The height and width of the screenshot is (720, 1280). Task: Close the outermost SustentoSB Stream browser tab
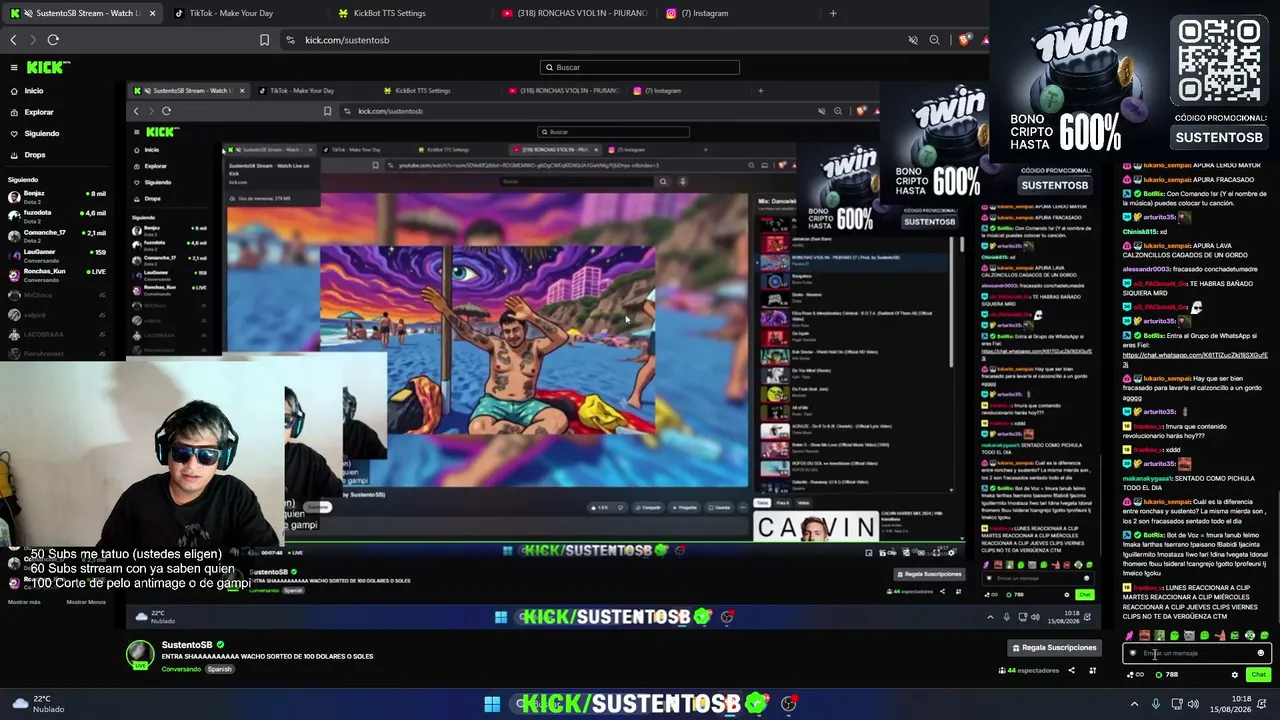152,13
